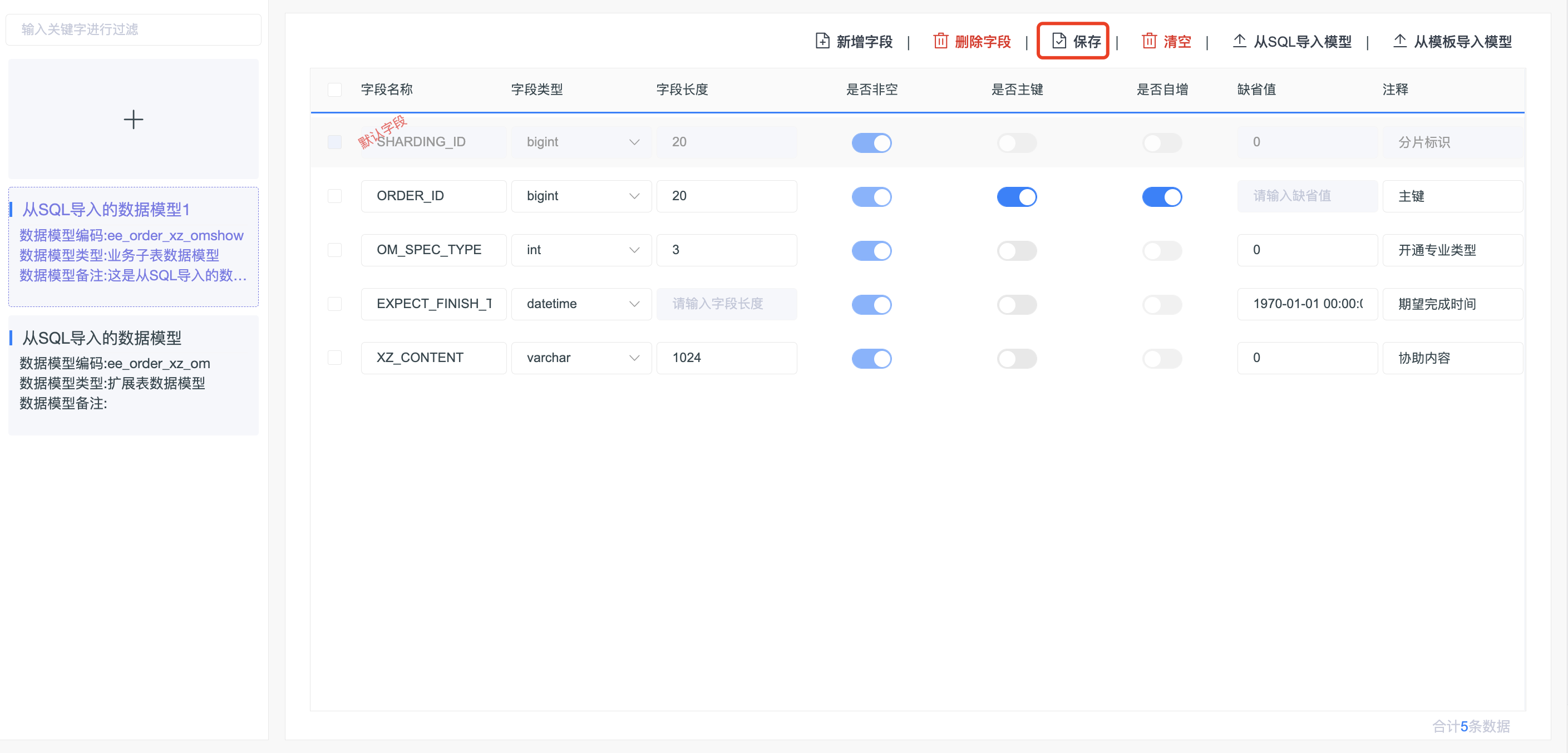1568x753 pixels.
Task: Check the EXPECT_FINISH row checkbox
Action: coord(335,304)
